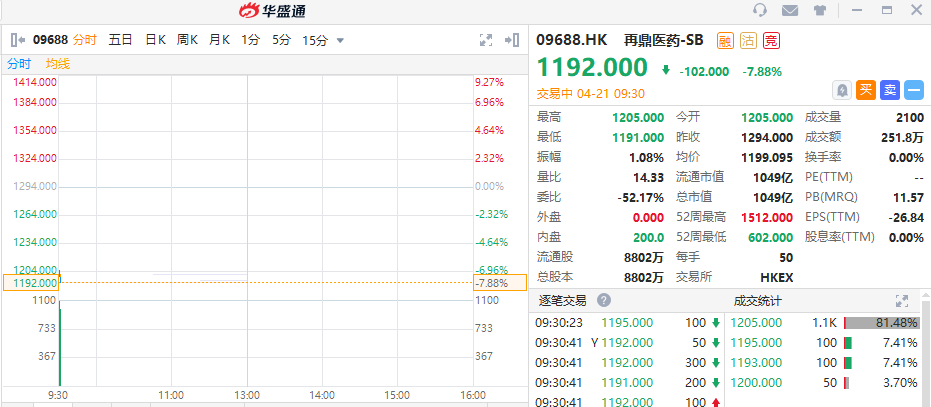Open dropdown arrow next to 15分
The image size is (931, 407).
coord(340,41)
